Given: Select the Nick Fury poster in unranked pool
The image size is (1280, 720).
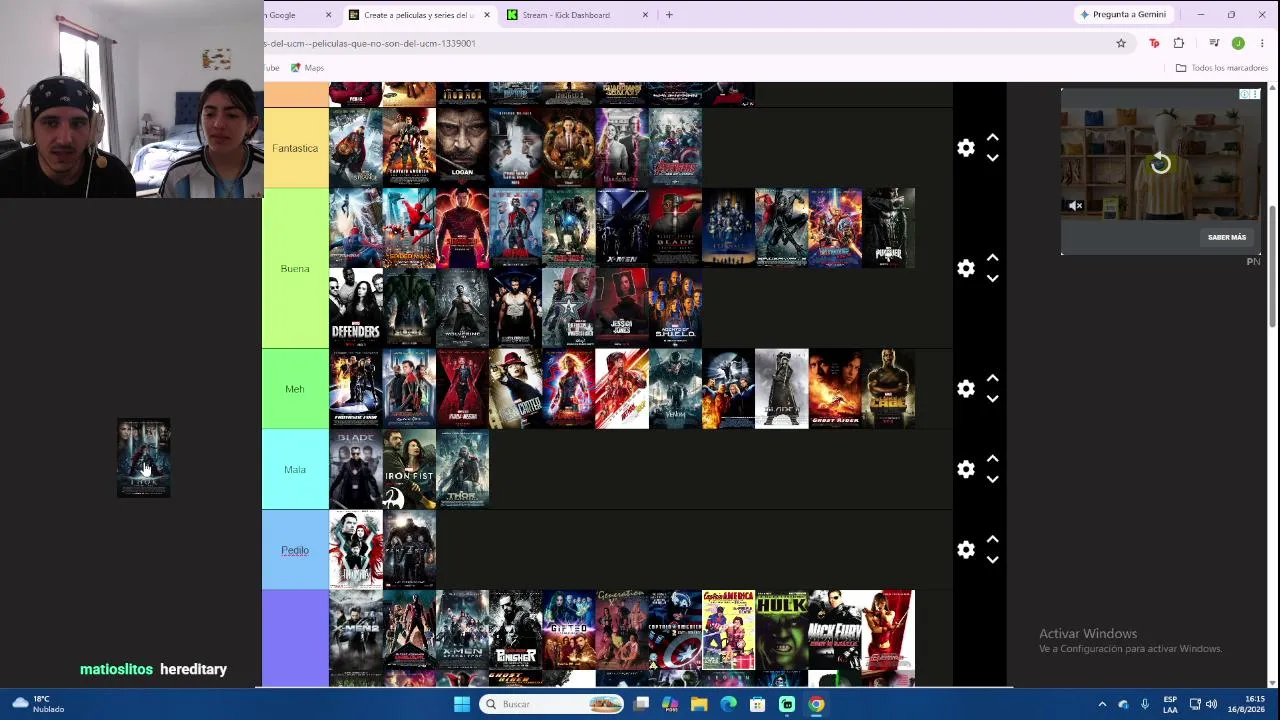Looking at the screenshot, I should [x=835, y=630].
